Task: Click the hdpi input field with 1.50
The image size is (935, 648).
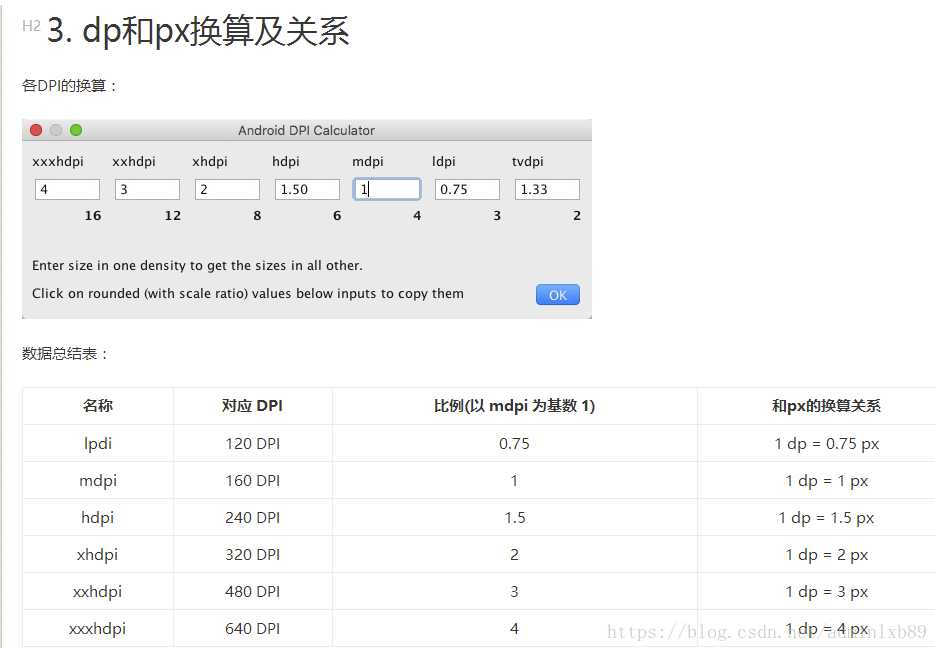Action: click(x=307, y=190)
